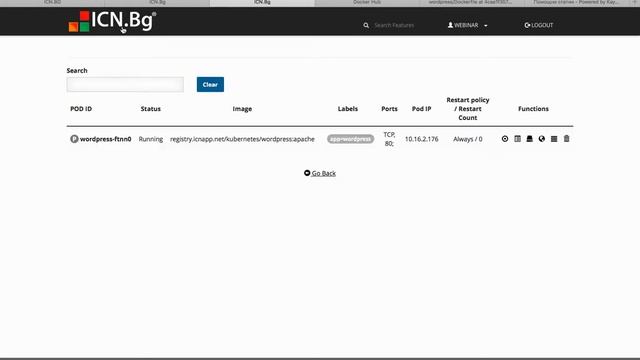Click the POD ID column header
The height and width of the screenshot is (360, 640).
[x=81, y=109]
